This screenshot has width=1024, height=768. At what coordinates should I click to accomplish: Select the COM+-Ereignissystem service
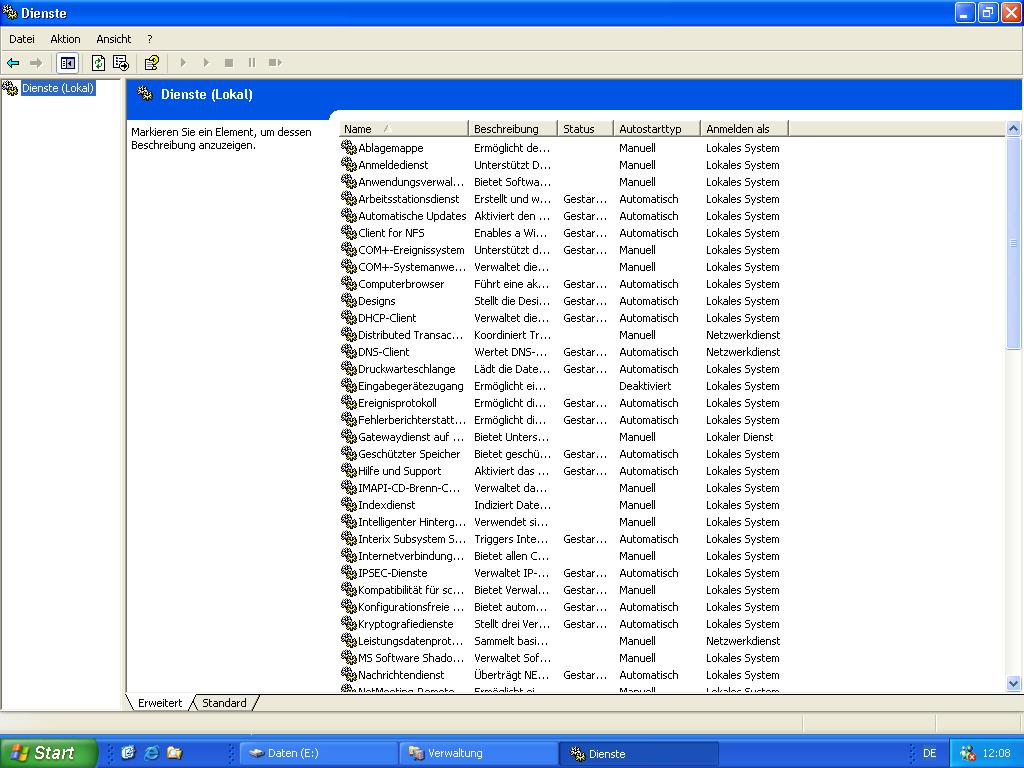coord(411,249)
